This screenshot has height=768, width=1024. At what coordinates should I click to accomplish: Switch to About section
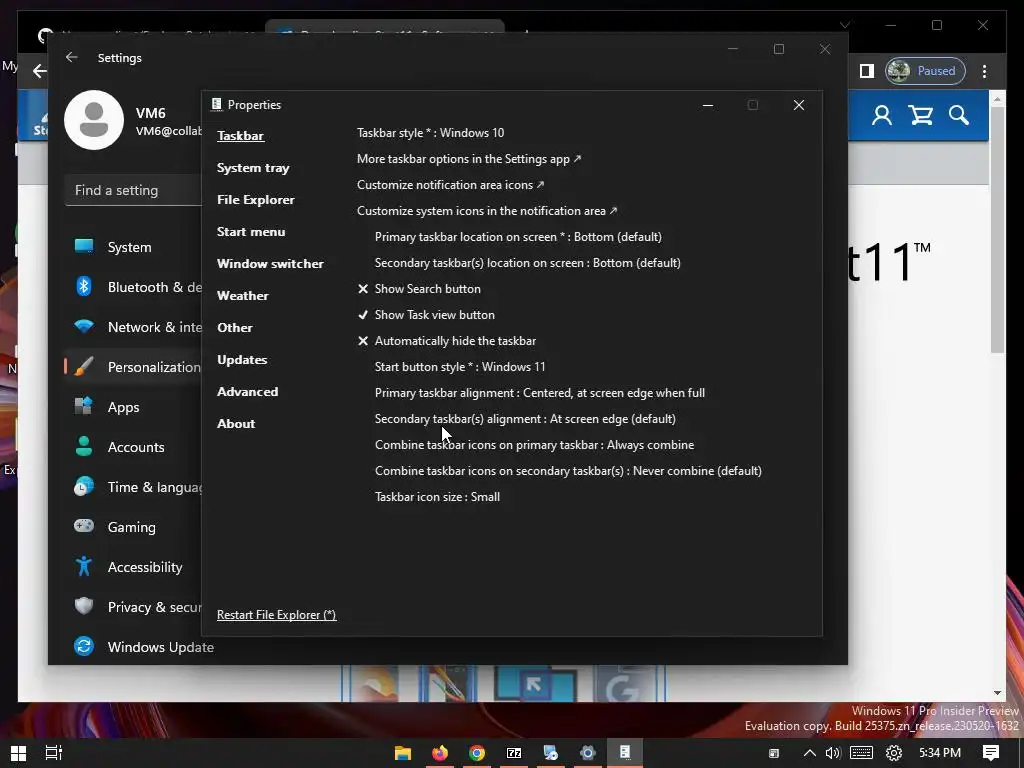(x=236, y=424)
